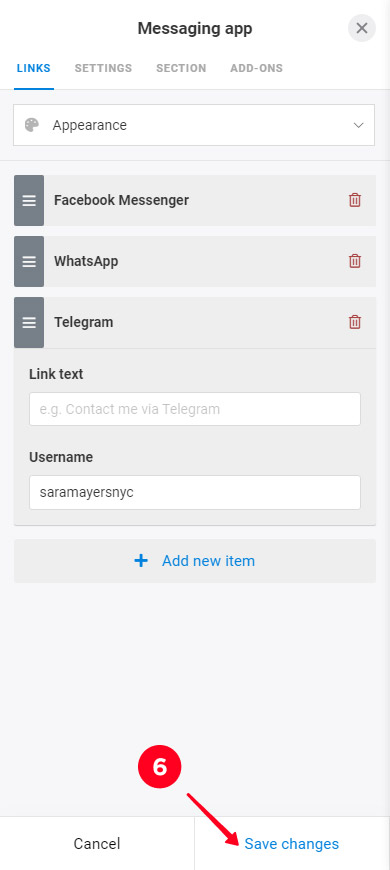390x870 pixels.
Task: Go to the Add-ons tab
Action: coord(256,68)
